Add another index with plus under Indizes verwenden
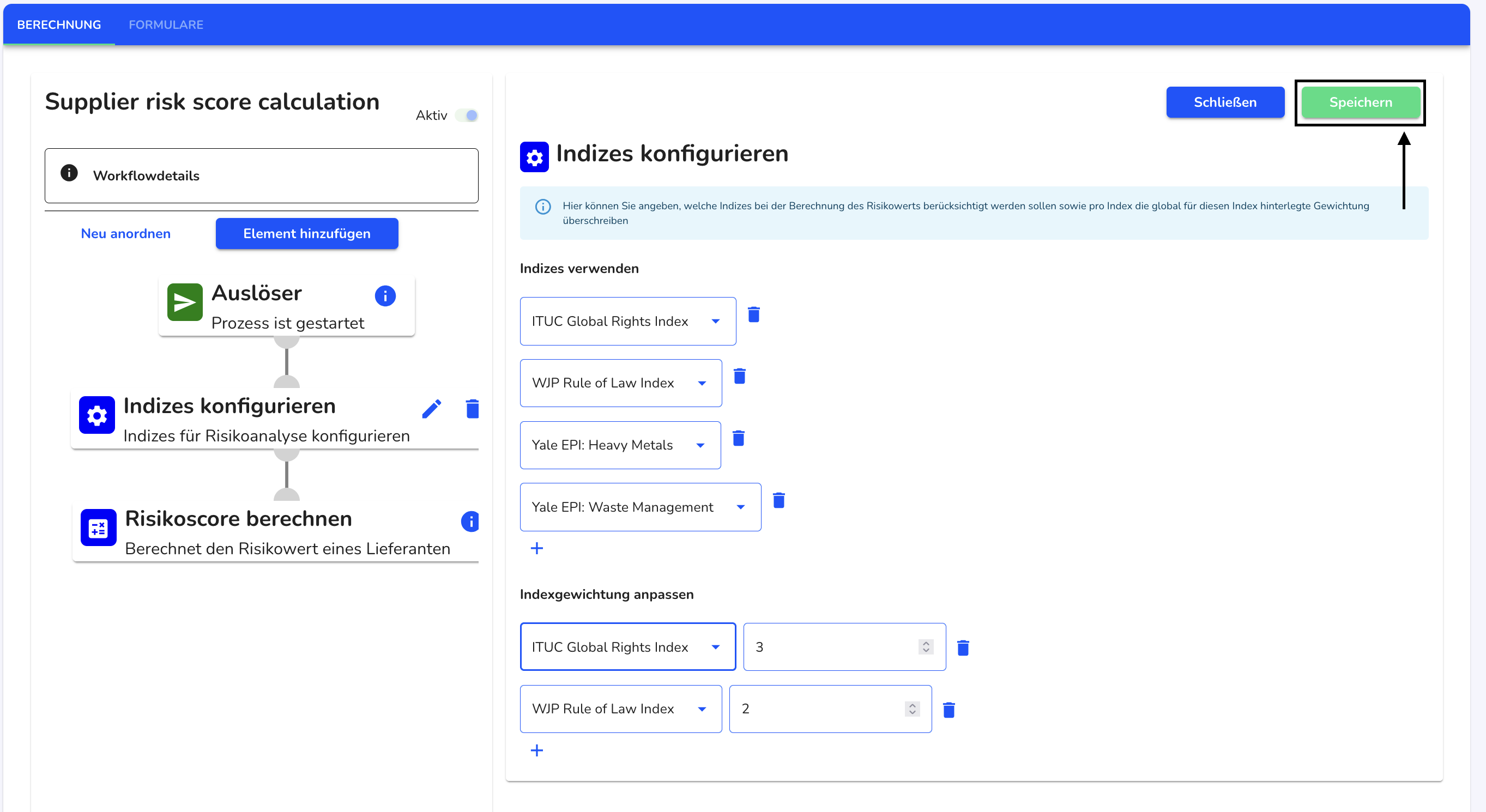Viewport: 1486px width, 812px height. click(x=536, y=548)
